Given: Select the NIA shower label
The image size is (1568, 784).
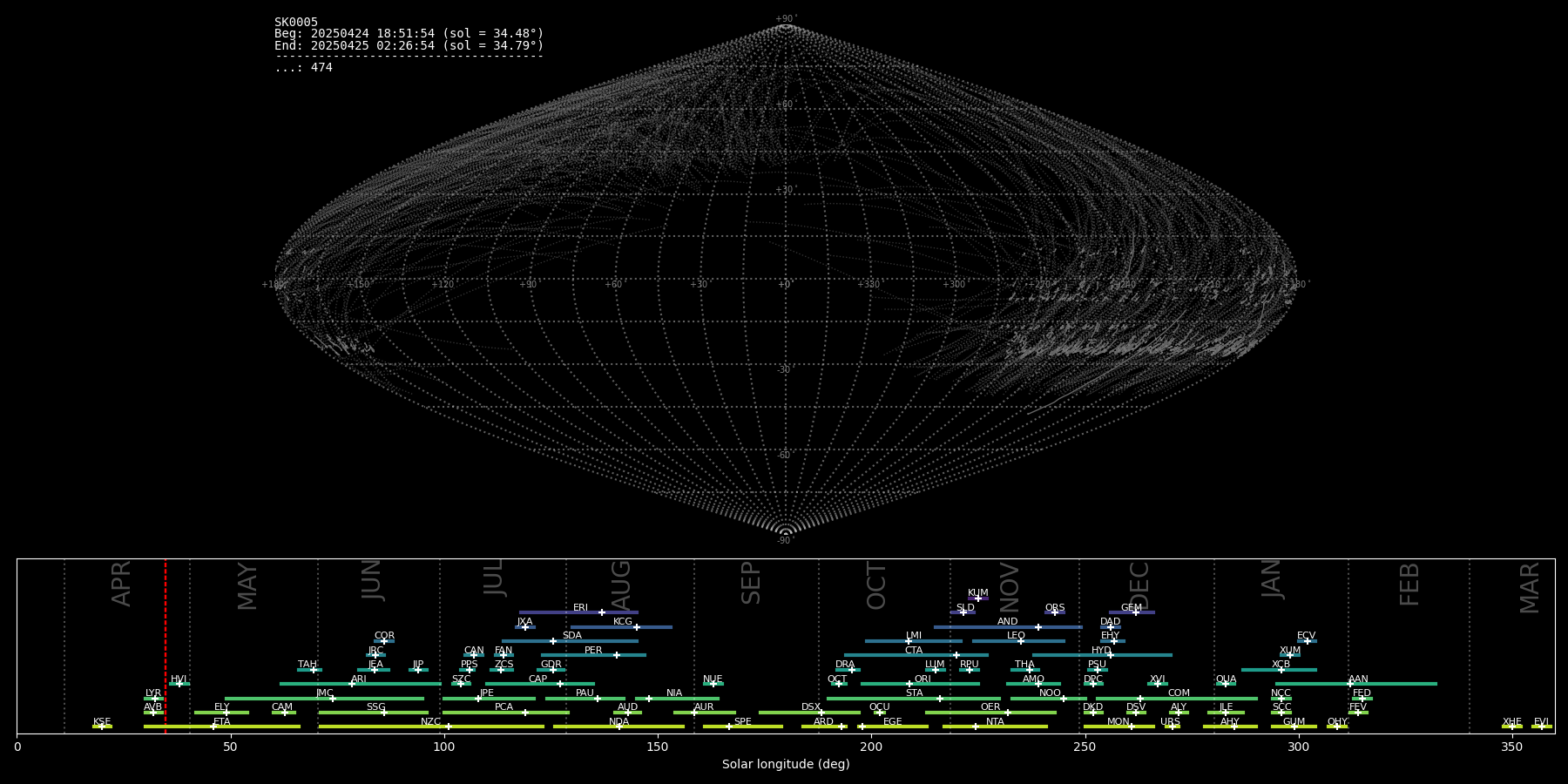Looking at the screenshot, I should [x=674, y=693].
